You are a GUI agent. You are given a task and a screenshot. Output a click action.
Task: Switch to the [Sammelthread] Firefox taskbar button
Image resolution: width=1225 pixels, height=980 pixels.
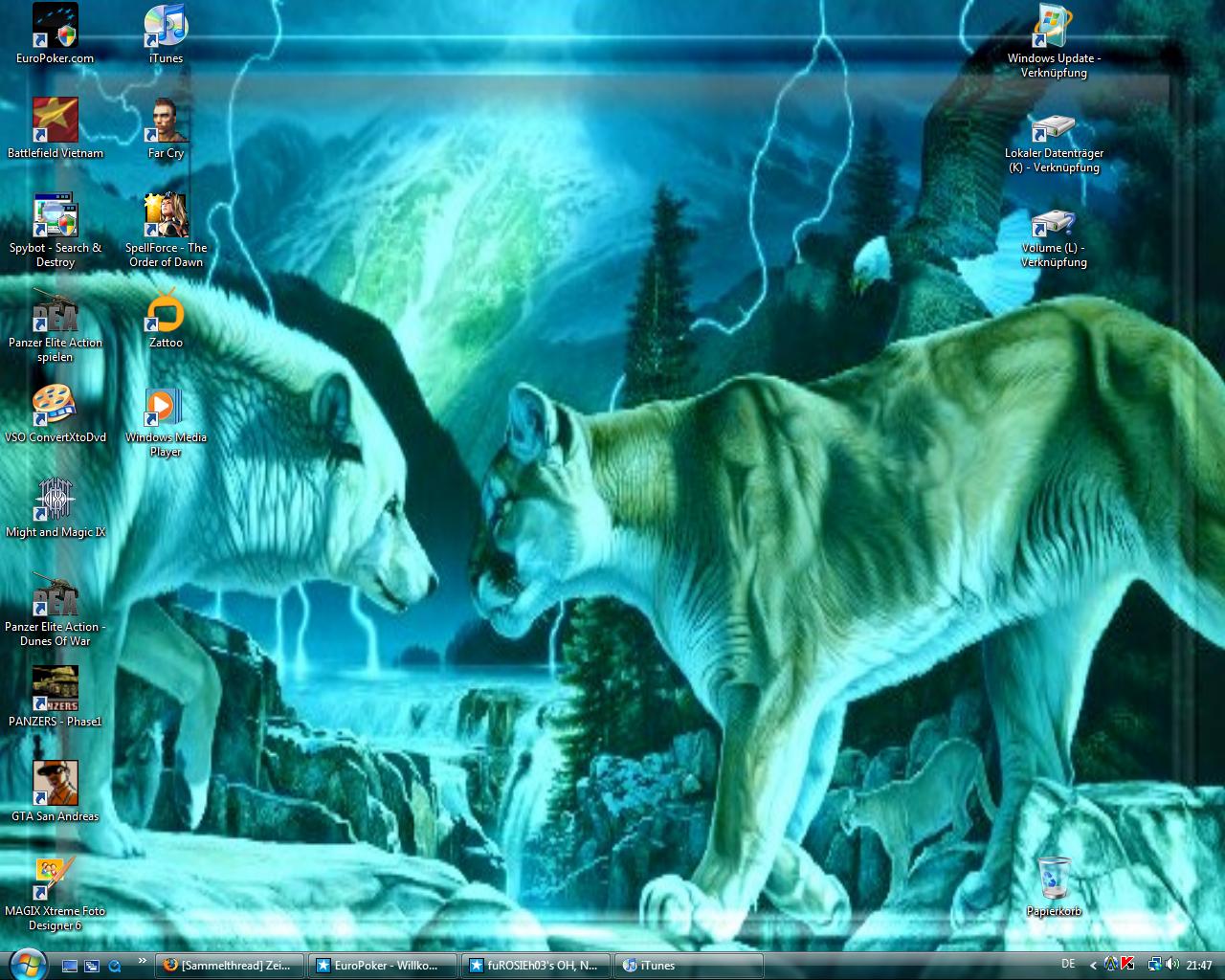(x=230, y=966)
